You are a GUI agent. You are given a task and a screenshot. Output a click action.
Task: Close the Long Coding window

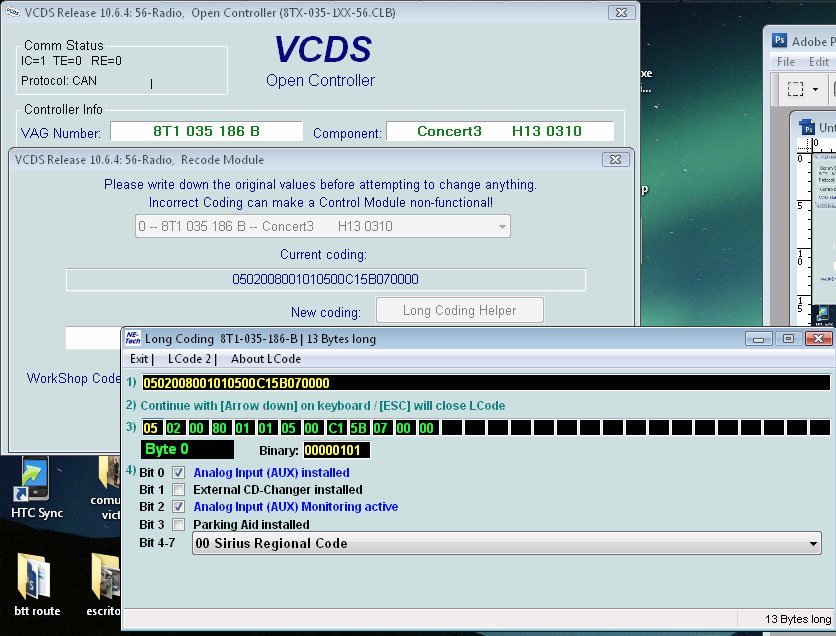pyautogui.click(x=818, y=339)
